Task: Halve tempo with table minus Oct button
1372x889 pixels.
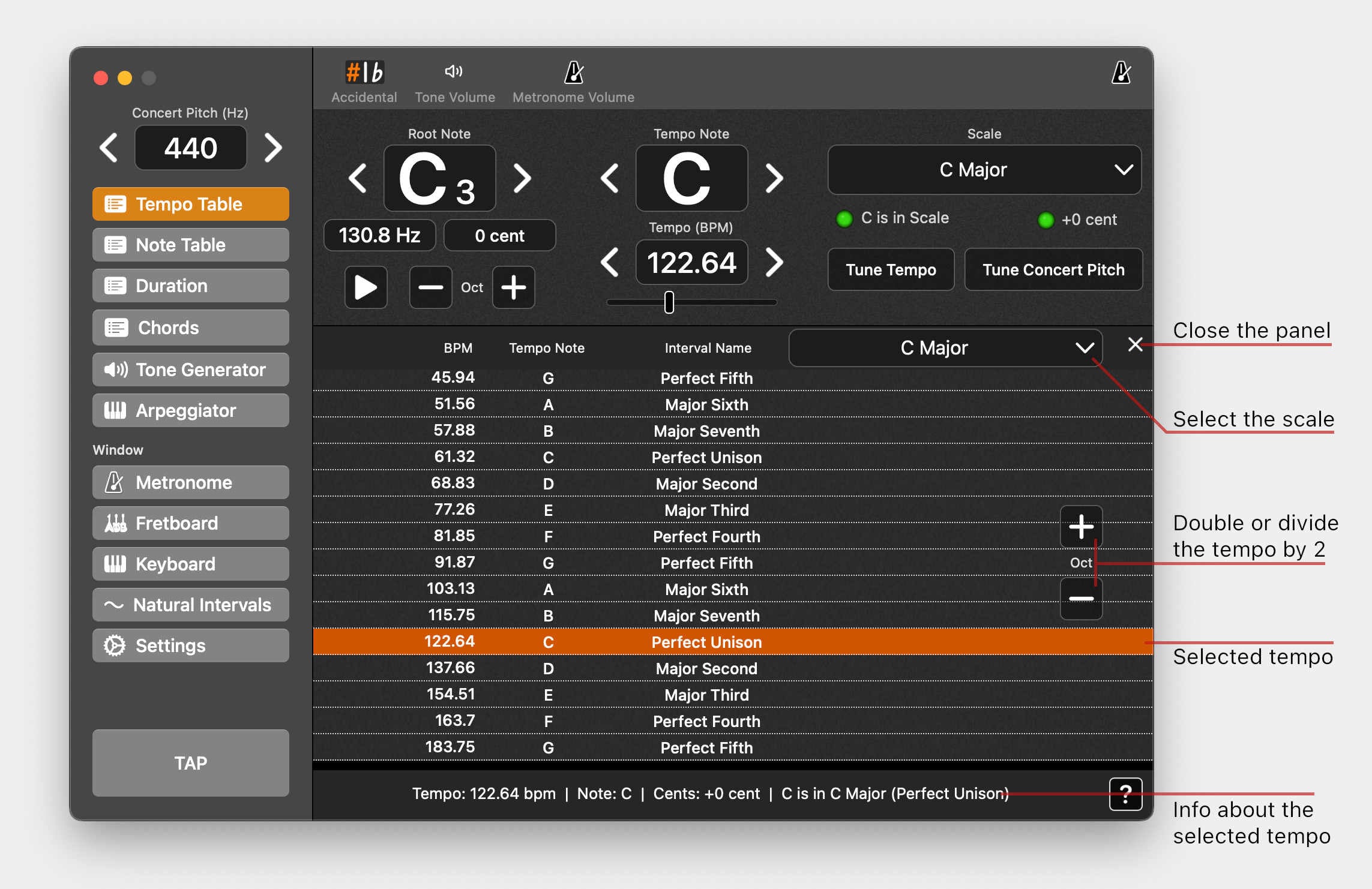Action: click(1081, 599)
